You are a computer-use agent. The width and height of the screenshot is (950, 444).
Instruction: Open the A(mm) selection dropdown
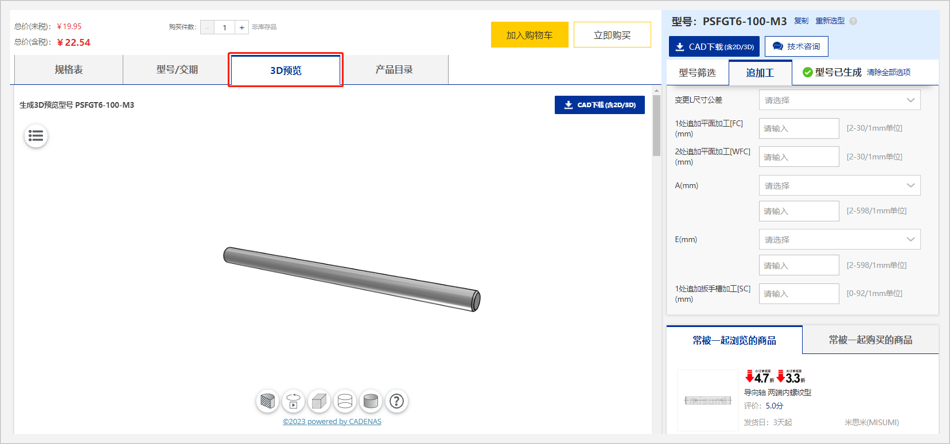click(839, 185)
